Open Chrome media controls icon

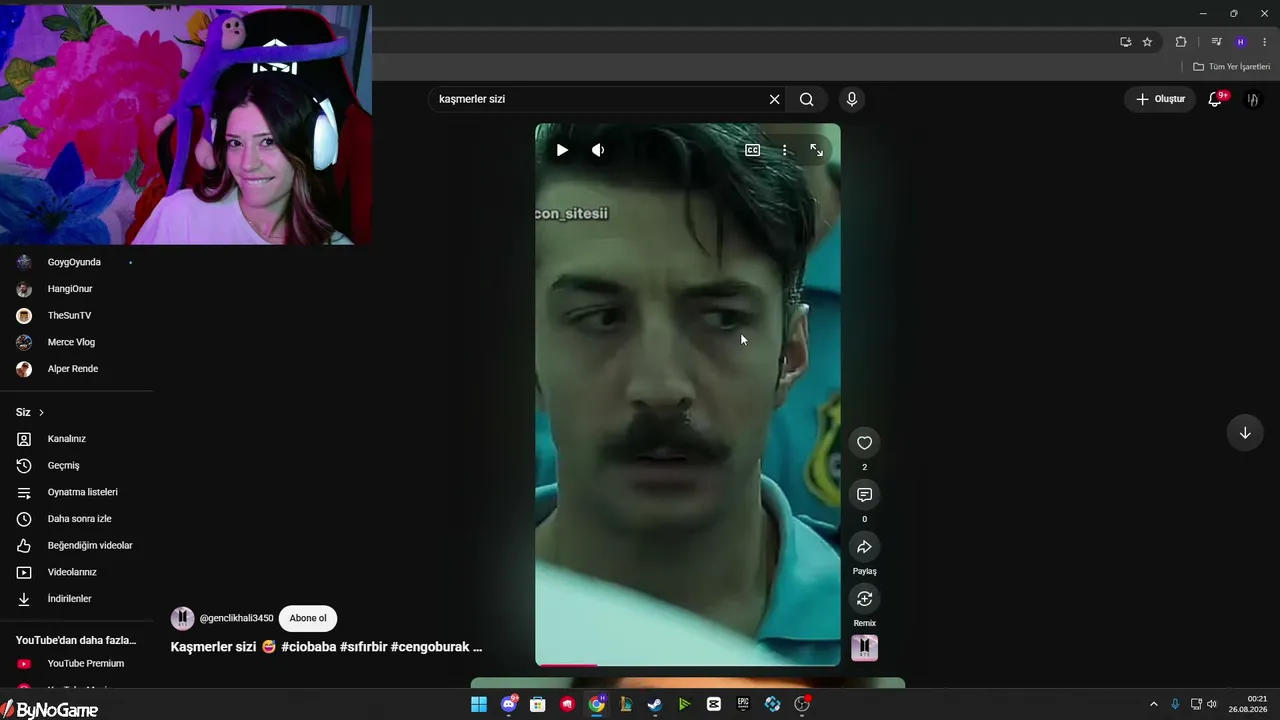[1216, 42]
